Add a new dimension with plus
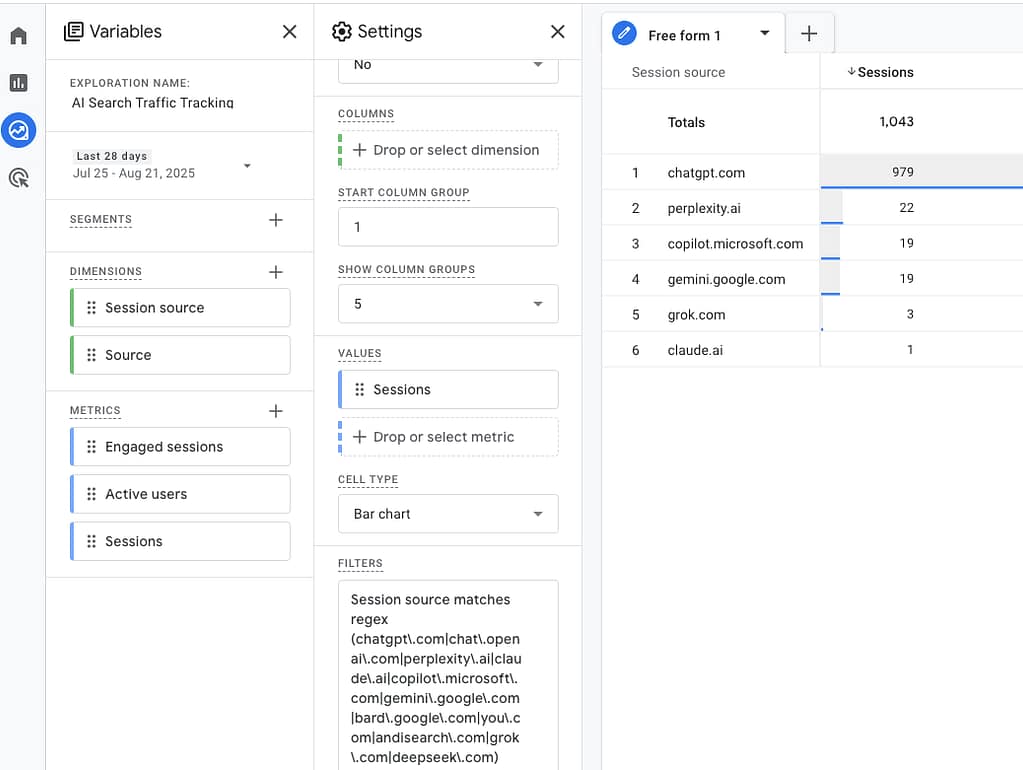This screenshot has height=770, width=1023. point(276,272)
